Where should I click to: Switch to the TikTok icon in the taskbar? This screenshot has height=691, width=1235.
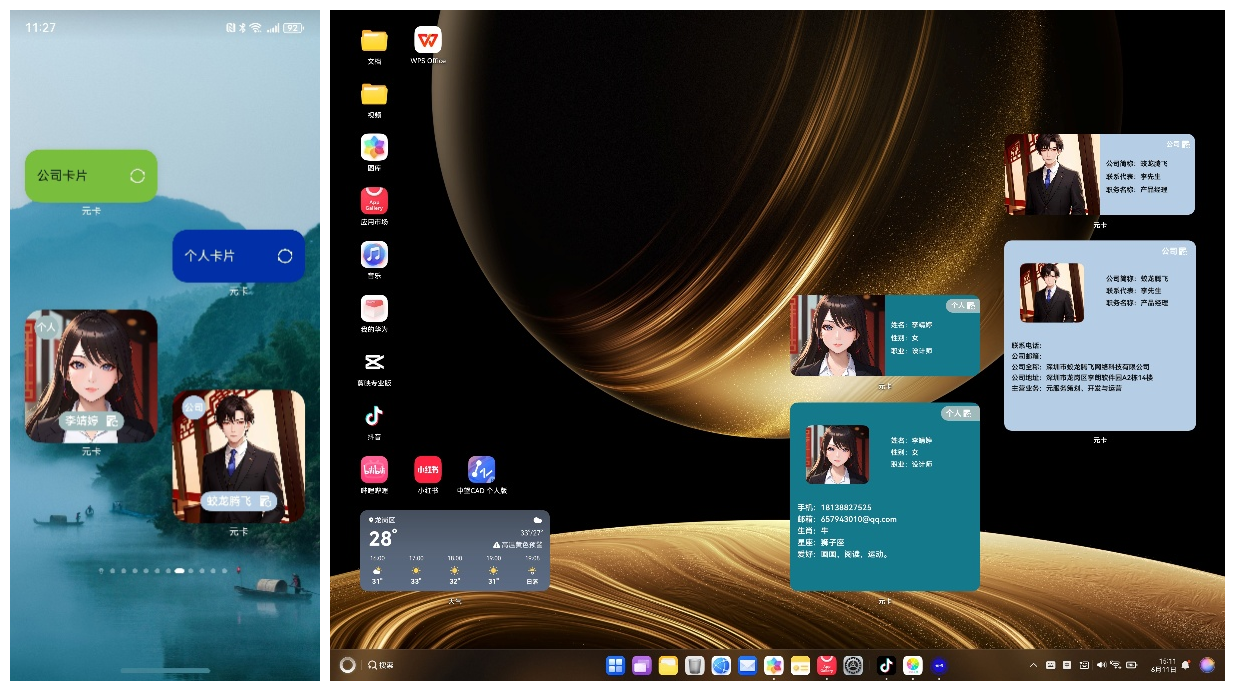point(885,665)
